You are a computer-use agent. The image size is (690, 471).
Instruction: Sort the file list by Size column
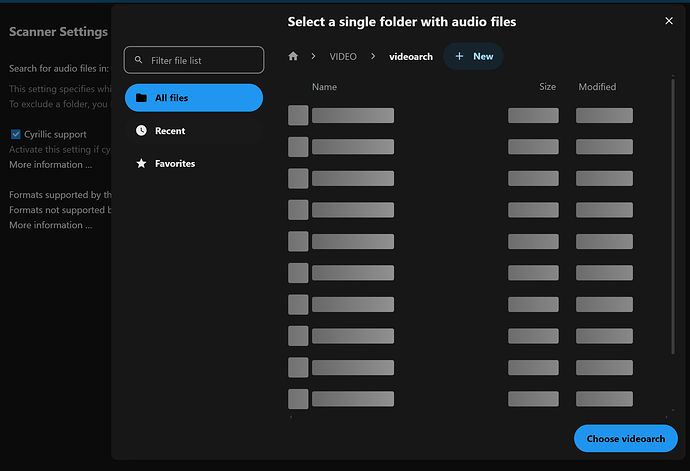[547, 87]
